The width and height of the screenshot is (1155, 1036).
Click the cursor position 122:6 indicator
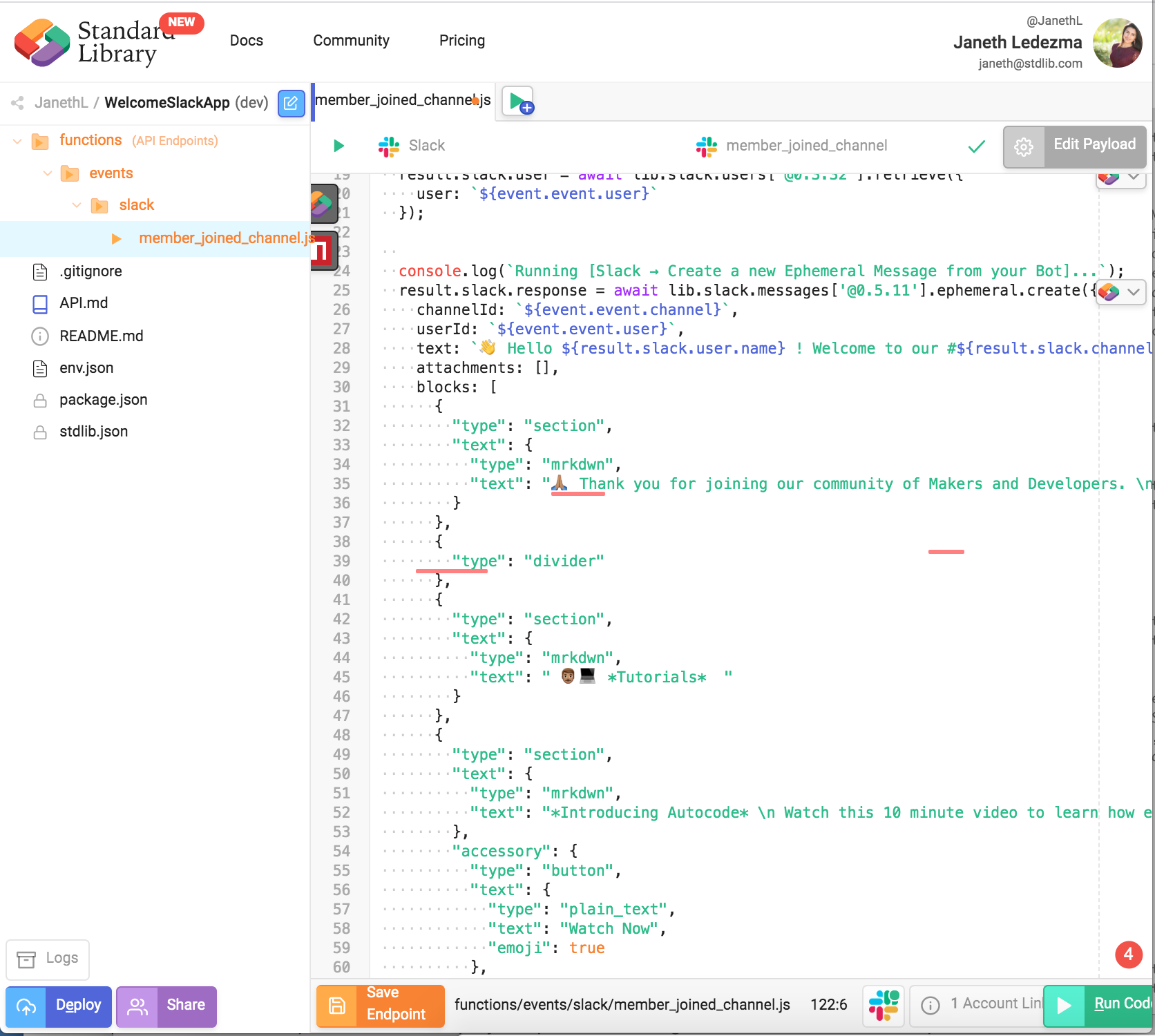pyautogui.click(x=829, y=1005)
